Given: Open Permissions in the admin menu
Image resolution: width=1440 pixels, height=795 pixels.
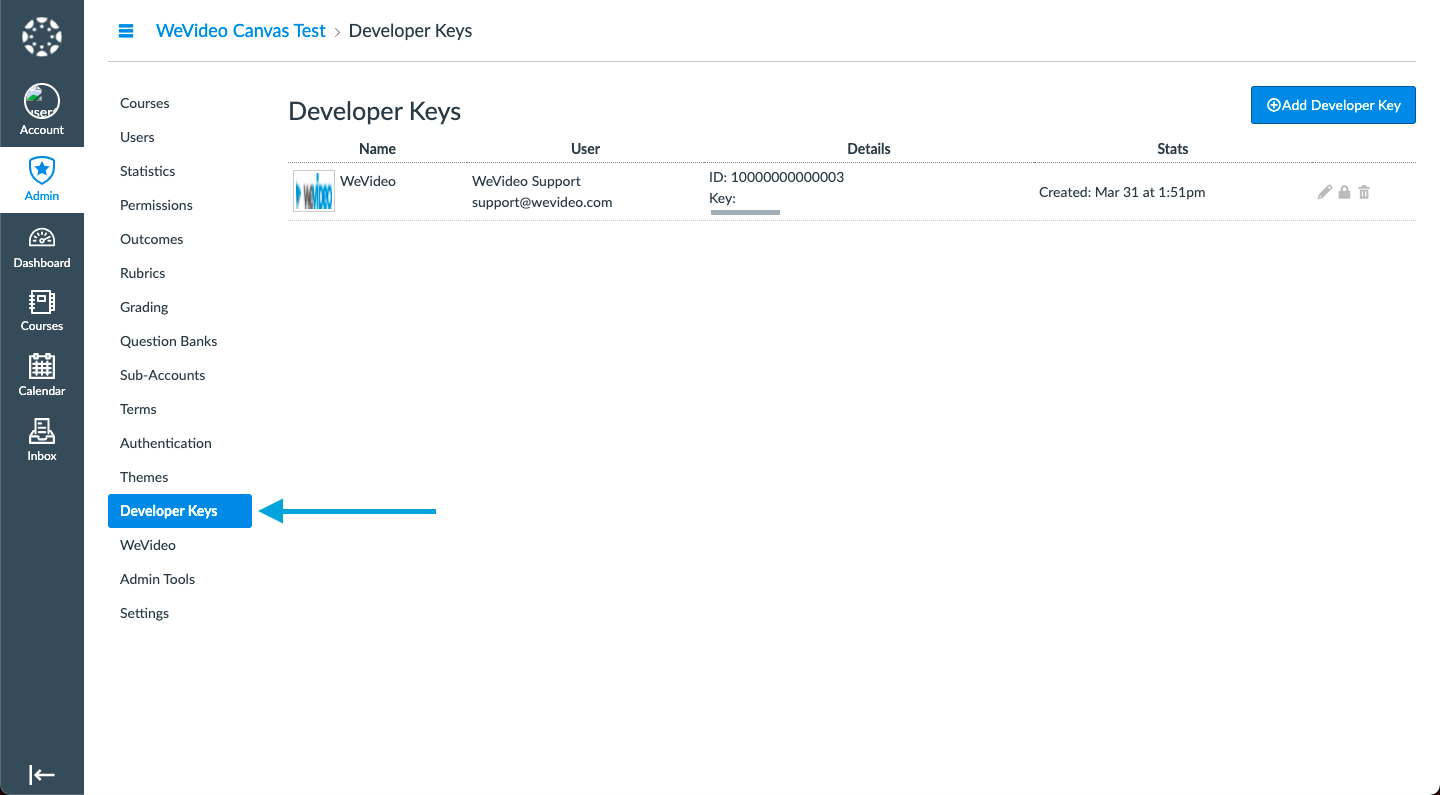Looking at the screenshot, I should [156, 205].
